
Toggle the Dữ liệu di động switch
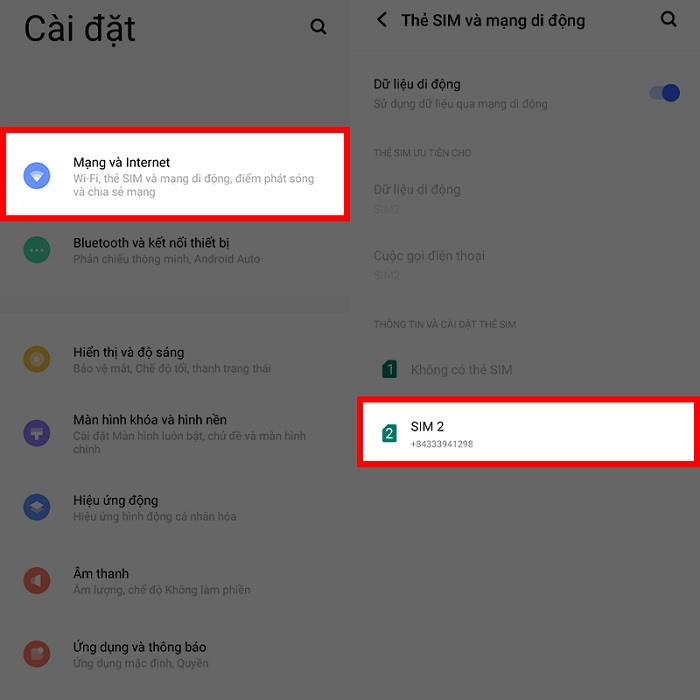point(664,93)
